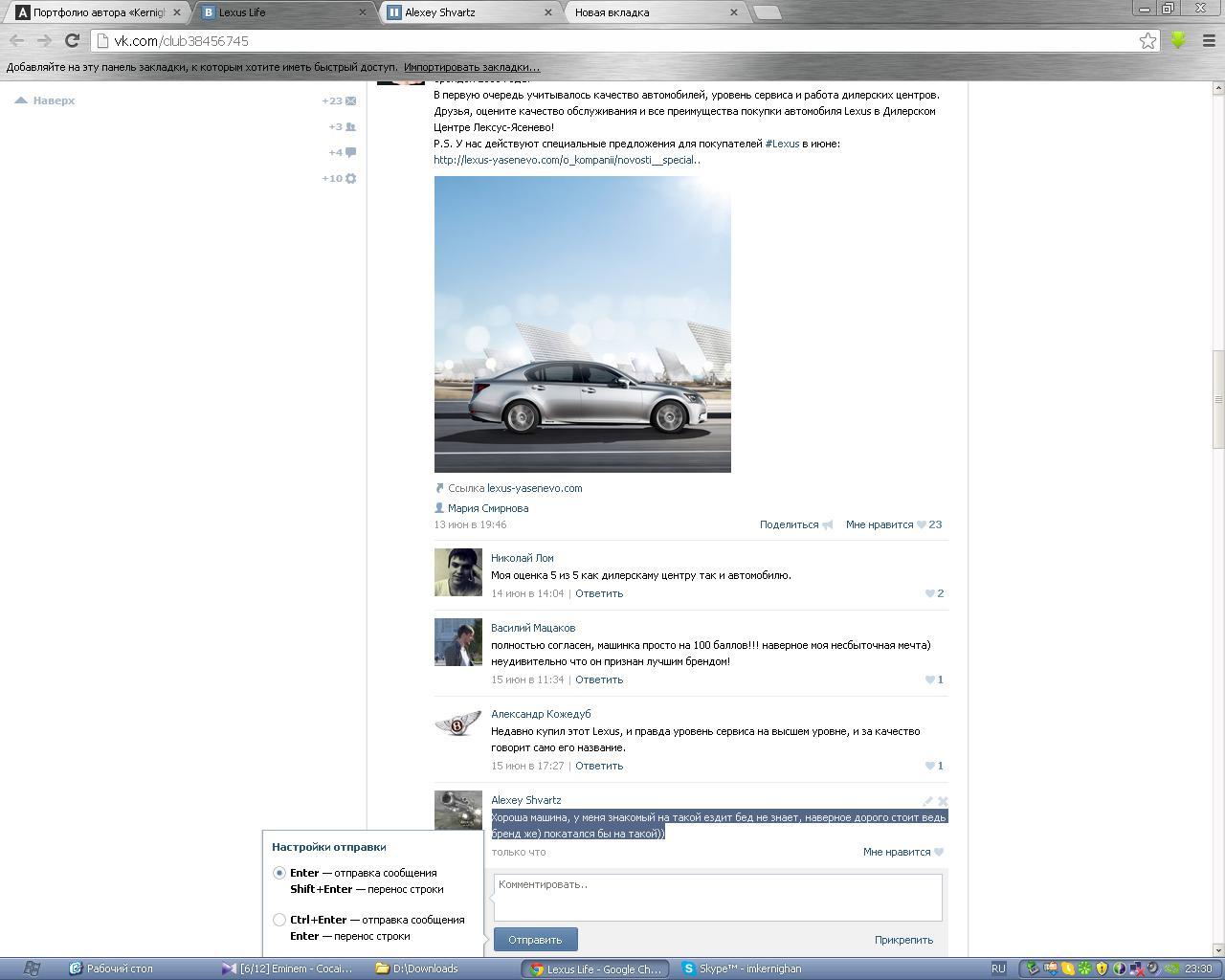The image size is (1225, 980).
Task: Go back to the previous page
Action: coord(16,40)
